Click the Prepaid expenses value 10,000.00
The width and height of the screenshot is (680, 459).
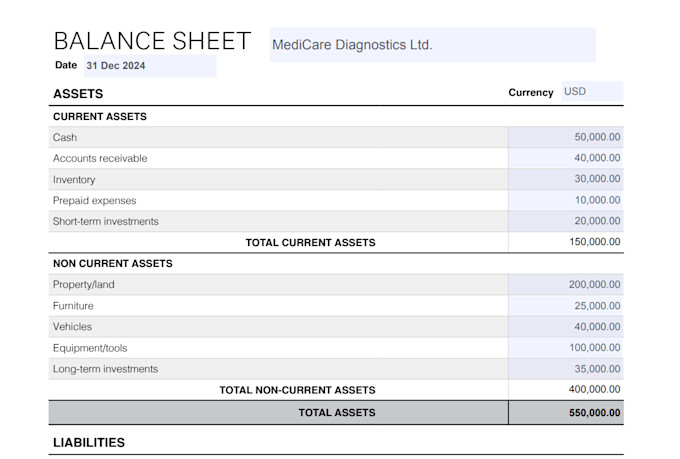pyautogui.click(x=566, y=200)
